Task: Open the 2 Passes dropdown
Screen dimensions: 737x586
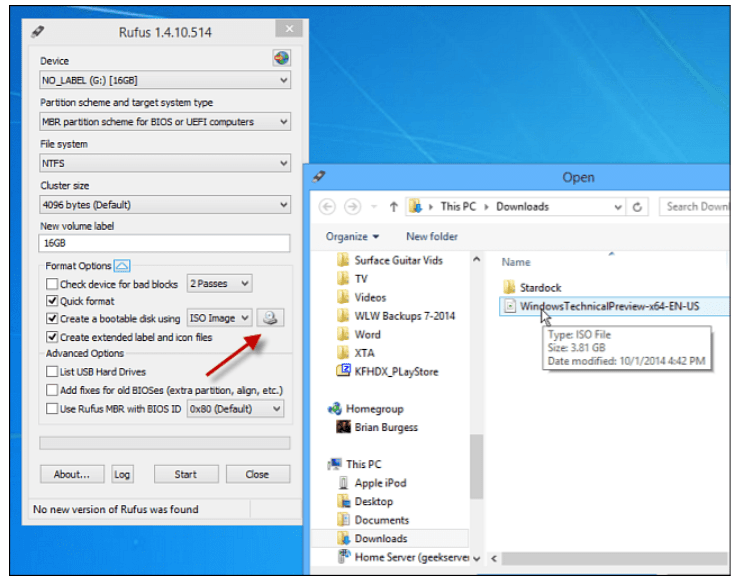Action: tap(220, 283)
